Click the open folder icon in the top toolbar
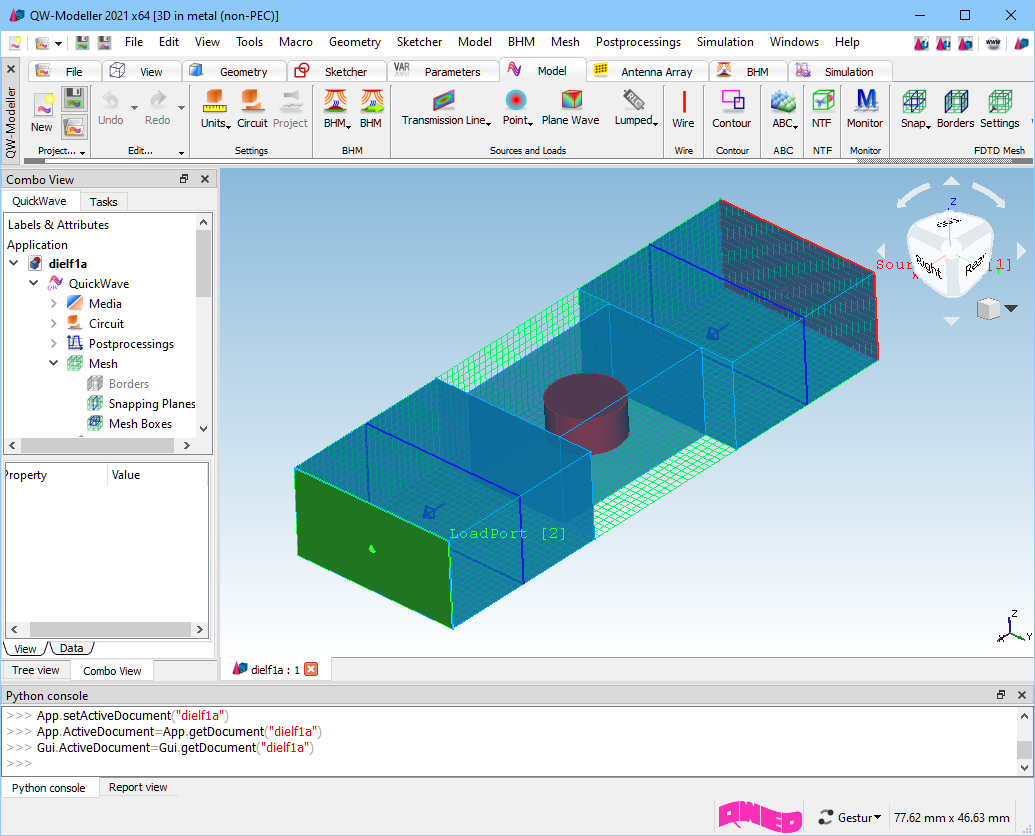This screenshot has height=836, width=1035. click(x=42, y=43)
